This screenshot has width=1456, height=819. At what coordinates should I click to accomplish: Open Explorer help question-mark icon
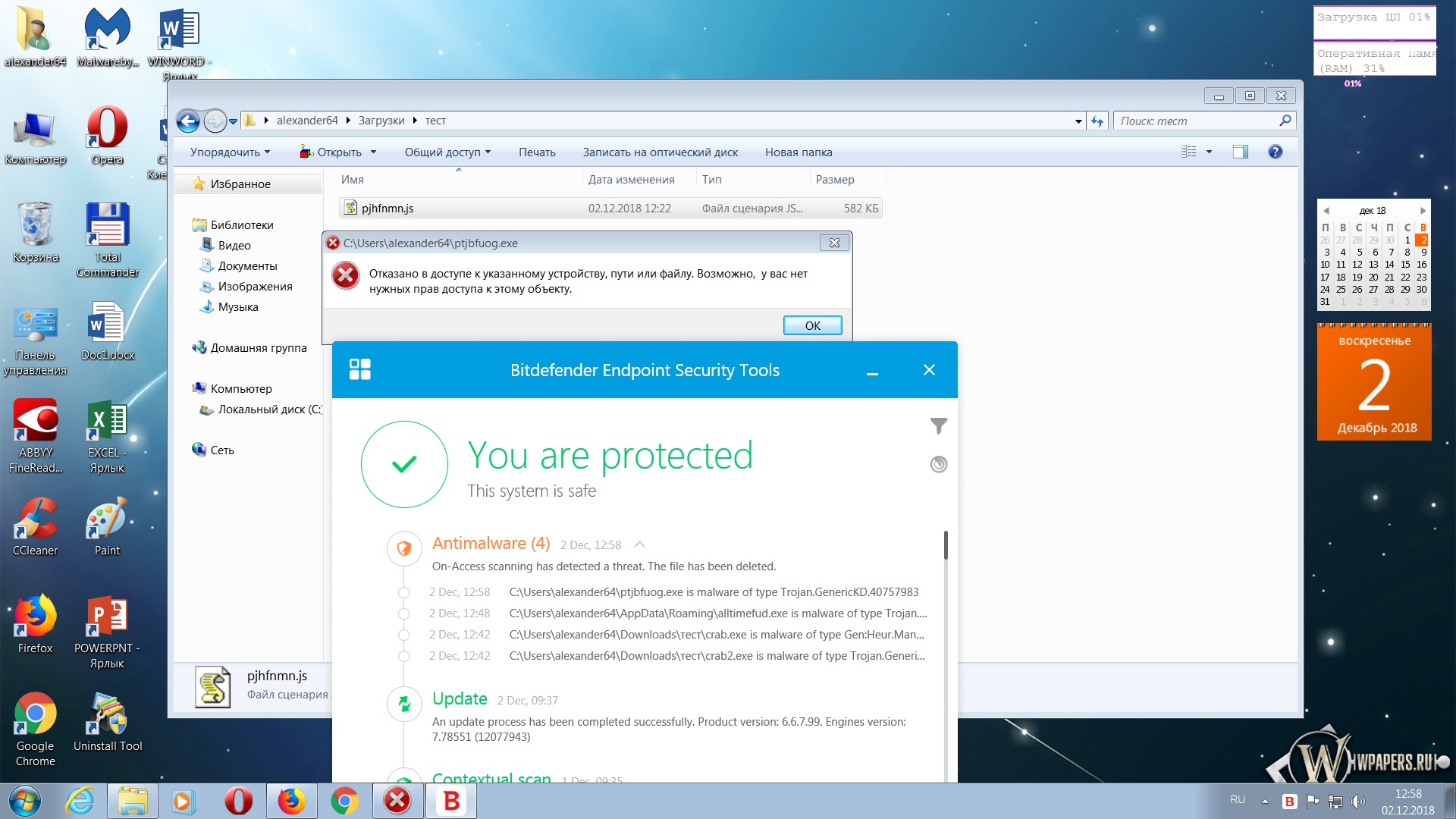pos(1276,152)
